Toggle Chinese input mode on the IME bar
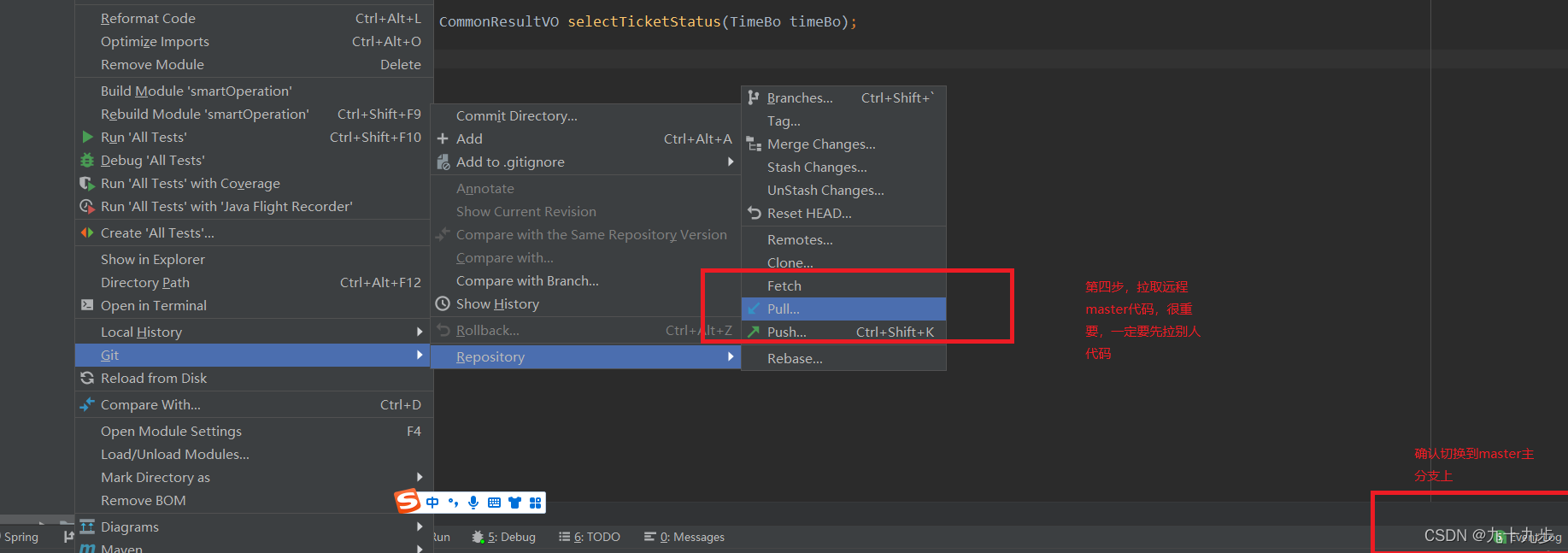 (x=432, y=503)
